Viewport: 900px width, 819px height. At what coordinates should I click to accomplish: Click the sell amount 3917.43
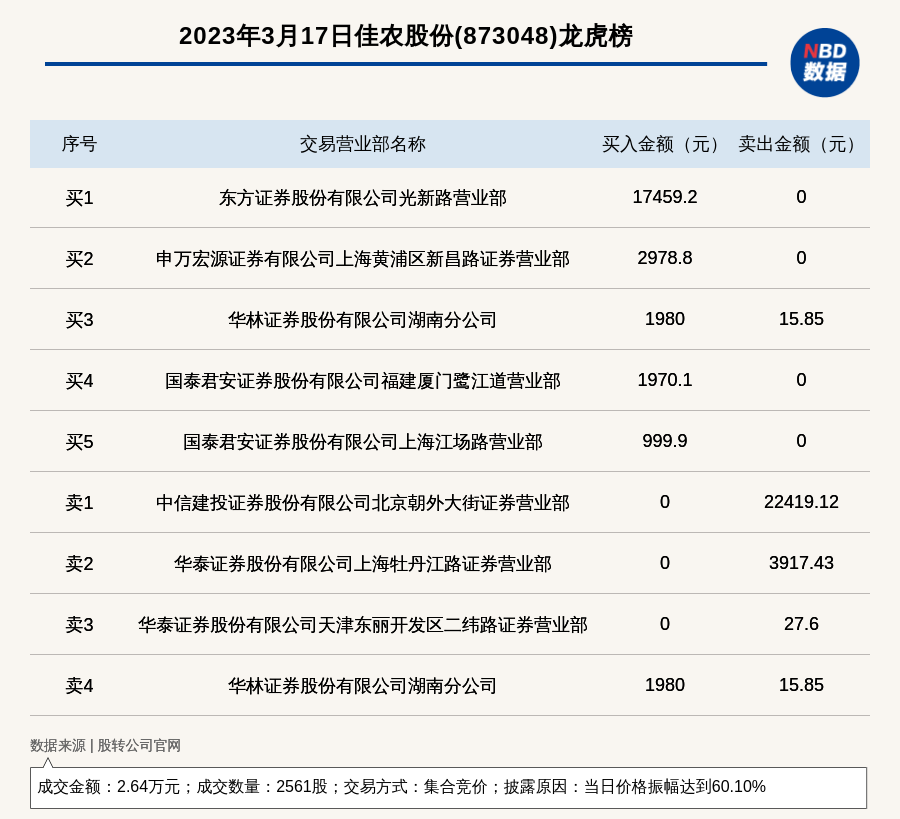801,562
